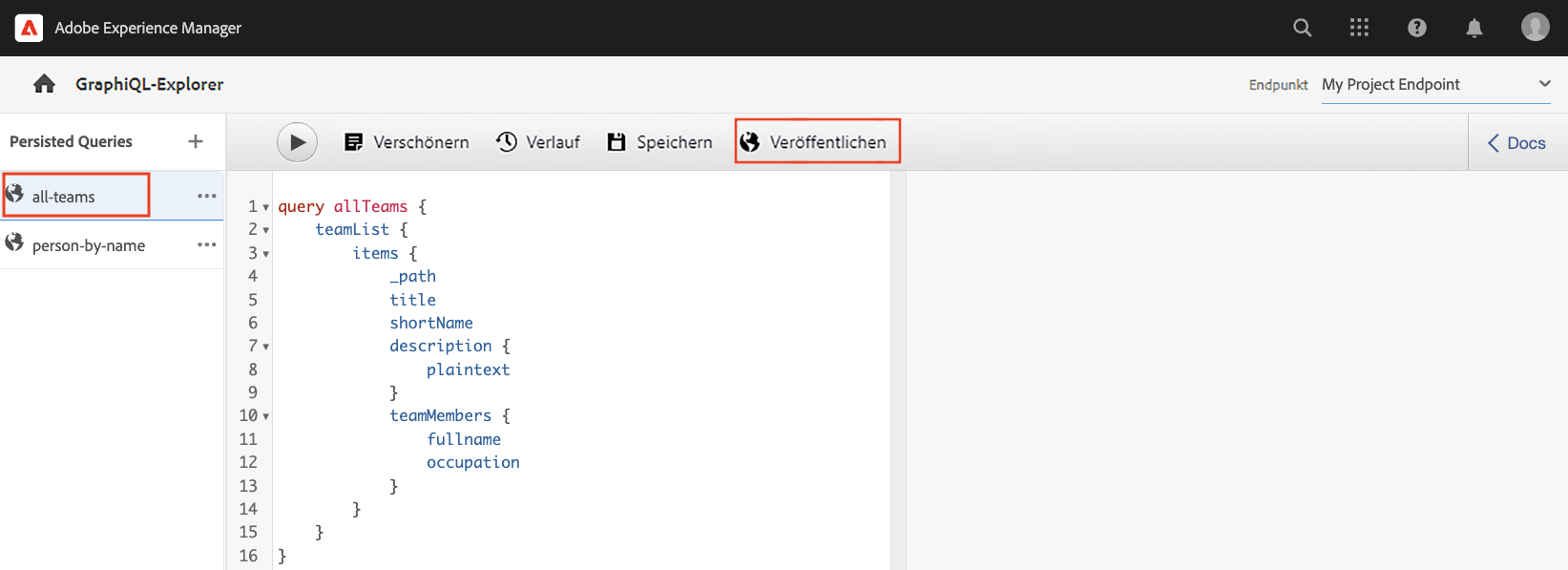Click globe icon beside person-by-name

[14, 243]
